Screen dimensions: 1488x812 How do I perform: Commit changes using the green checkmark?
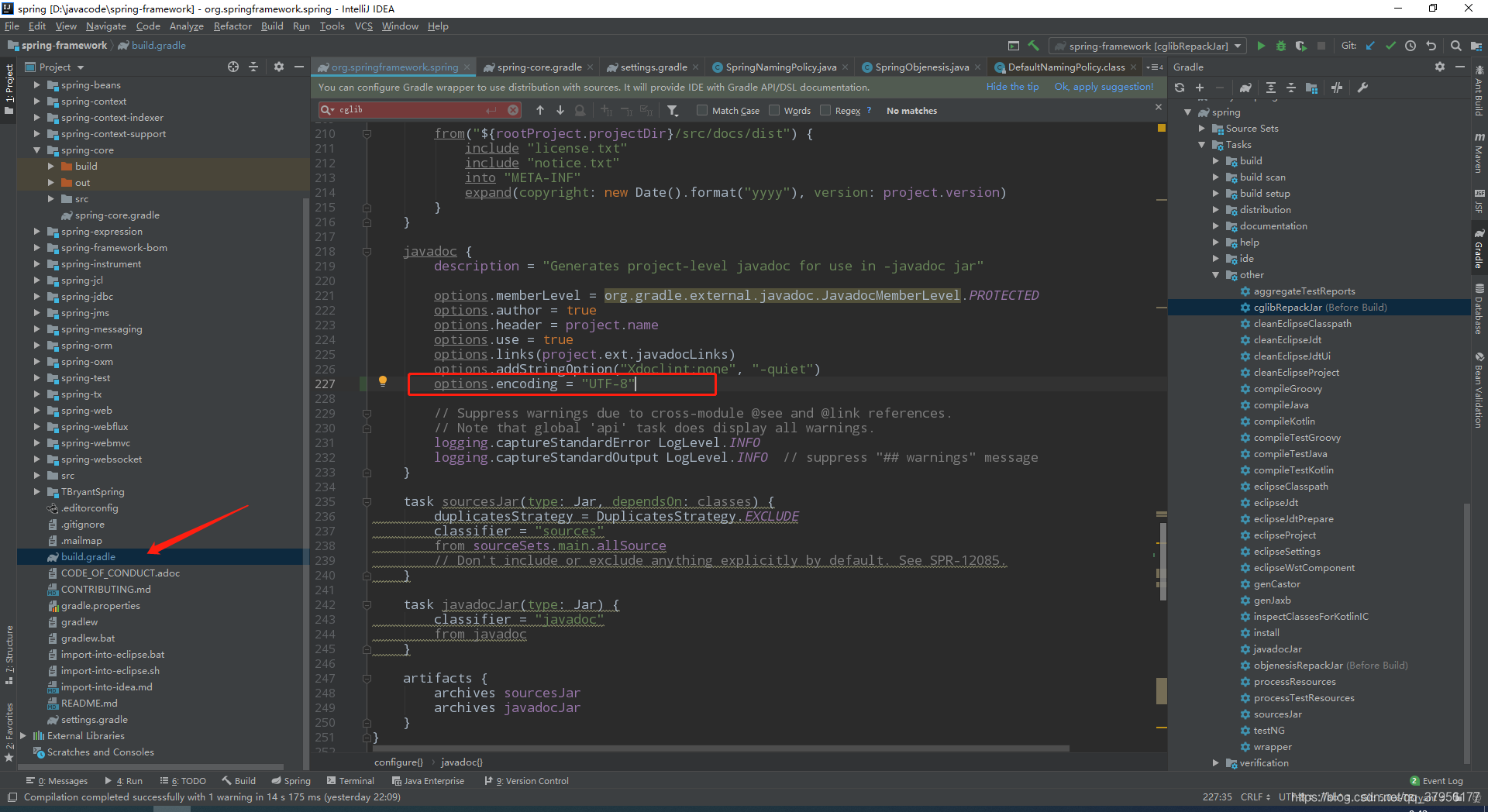tap(1390, 46)
